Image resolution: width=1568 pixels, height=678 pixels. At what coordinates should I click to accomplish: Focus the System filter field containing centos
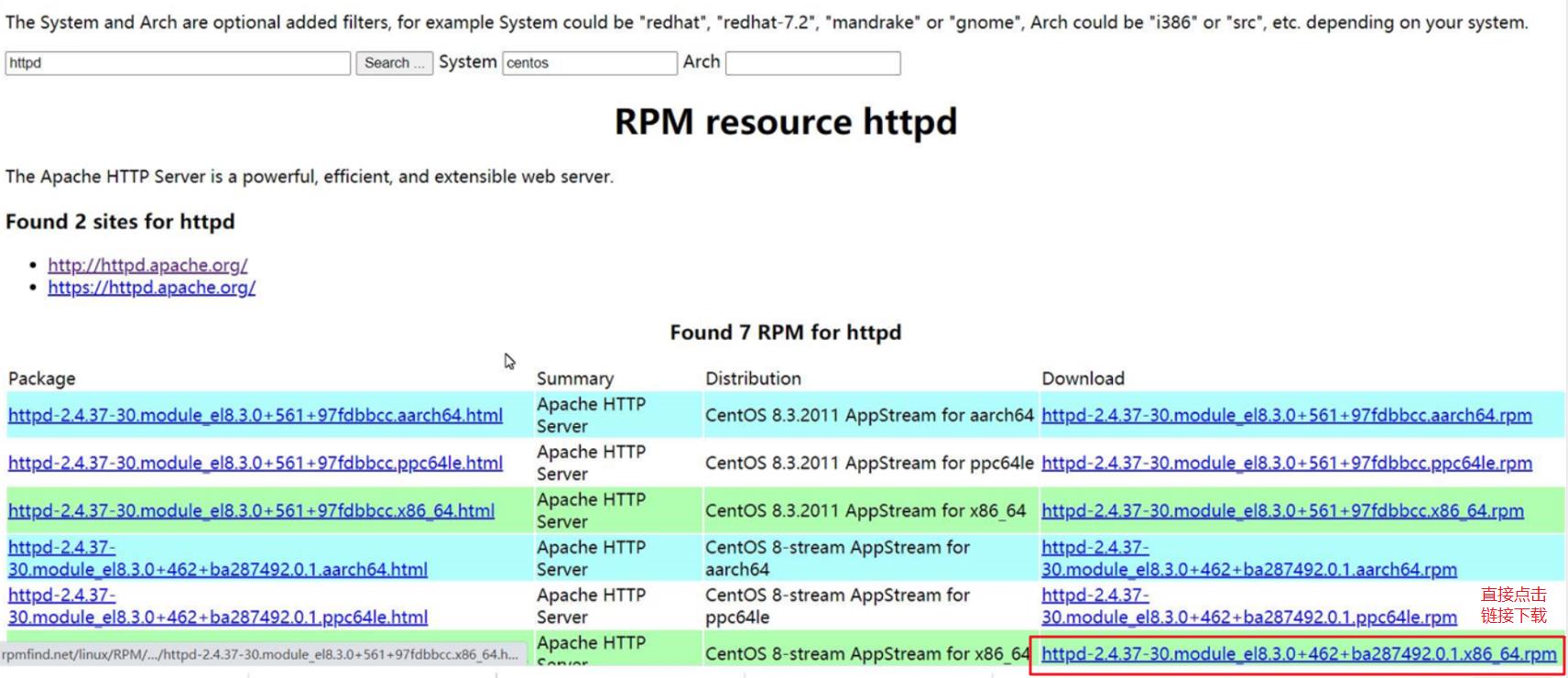(590, 62)
